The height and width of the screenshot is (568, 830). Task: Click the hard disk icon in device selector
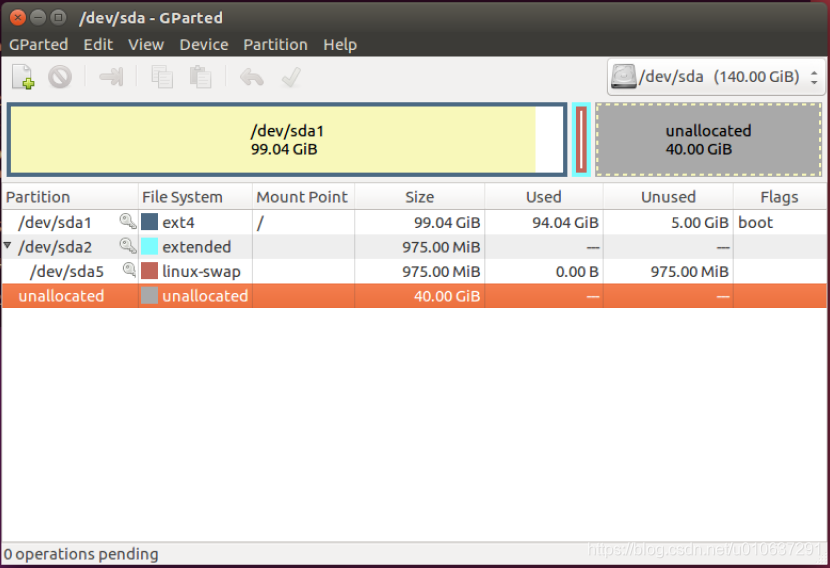point(624,77)
